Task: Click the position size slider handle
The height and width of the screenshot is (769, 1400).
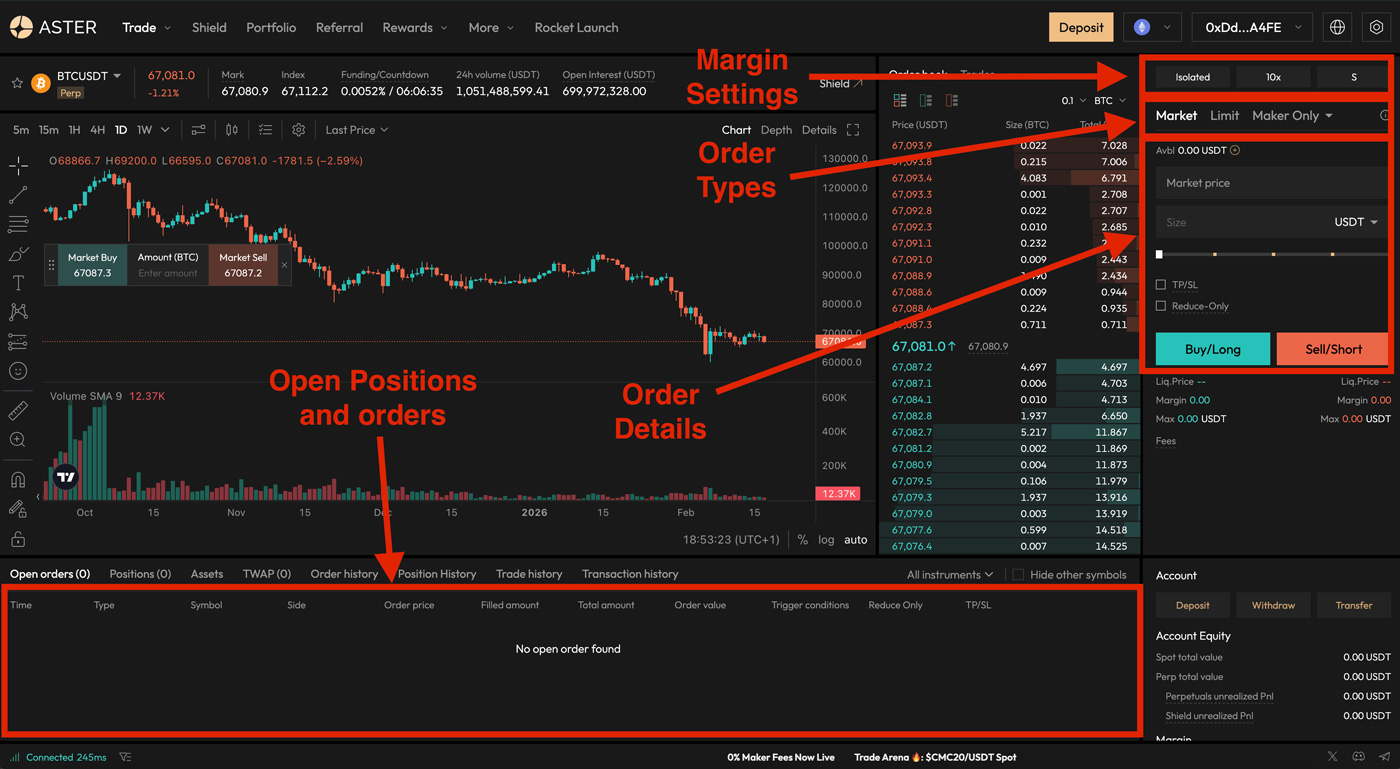Action: 1159,254
